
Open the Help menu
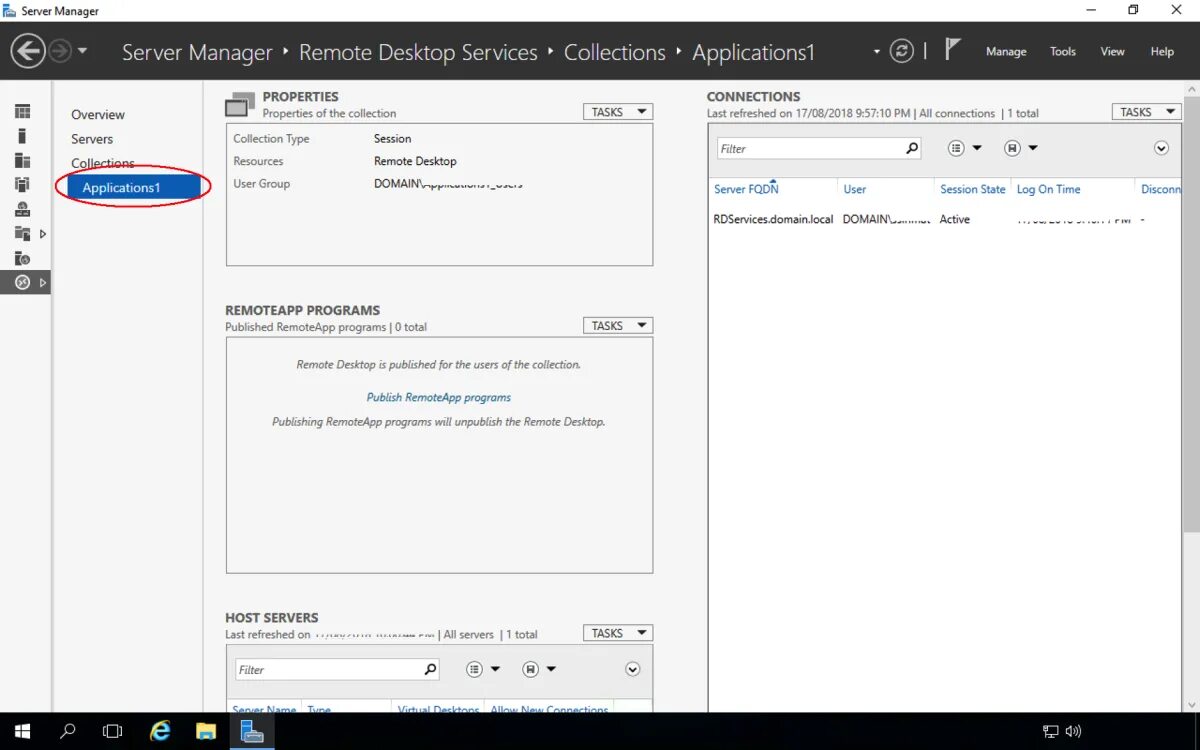tap(1162, 51)
